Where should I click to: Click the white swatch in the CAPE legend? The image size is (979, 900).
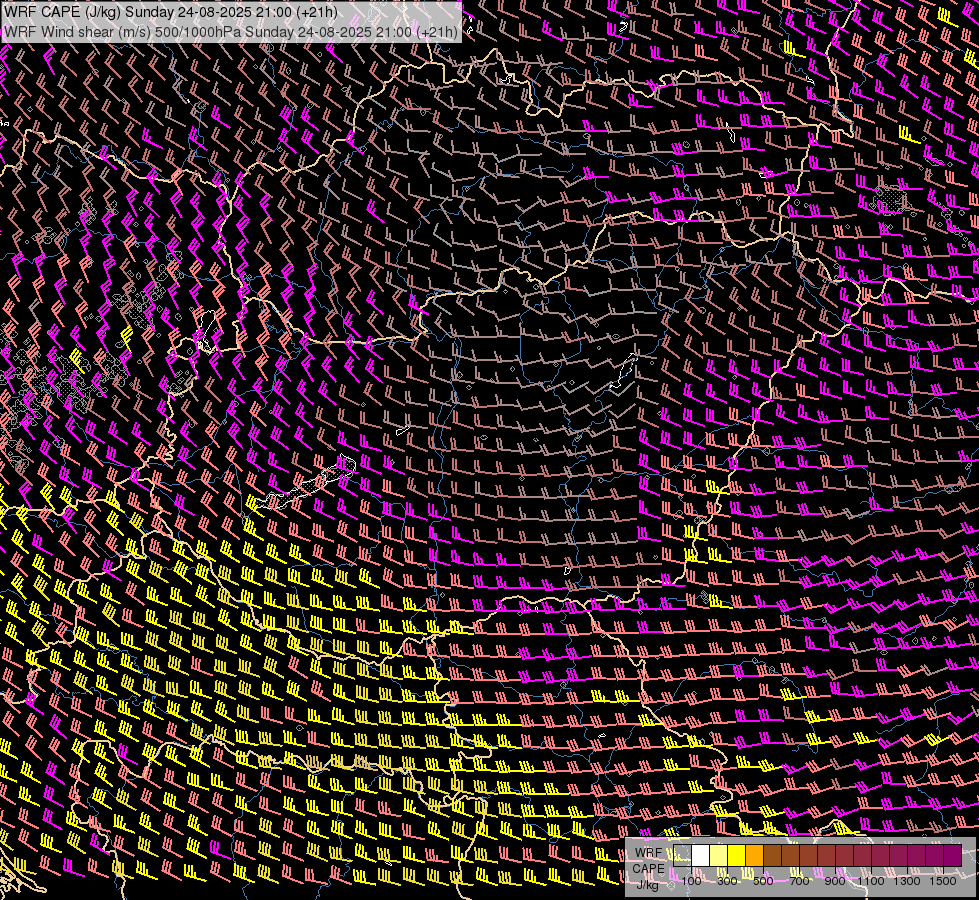tap(701, 856)
